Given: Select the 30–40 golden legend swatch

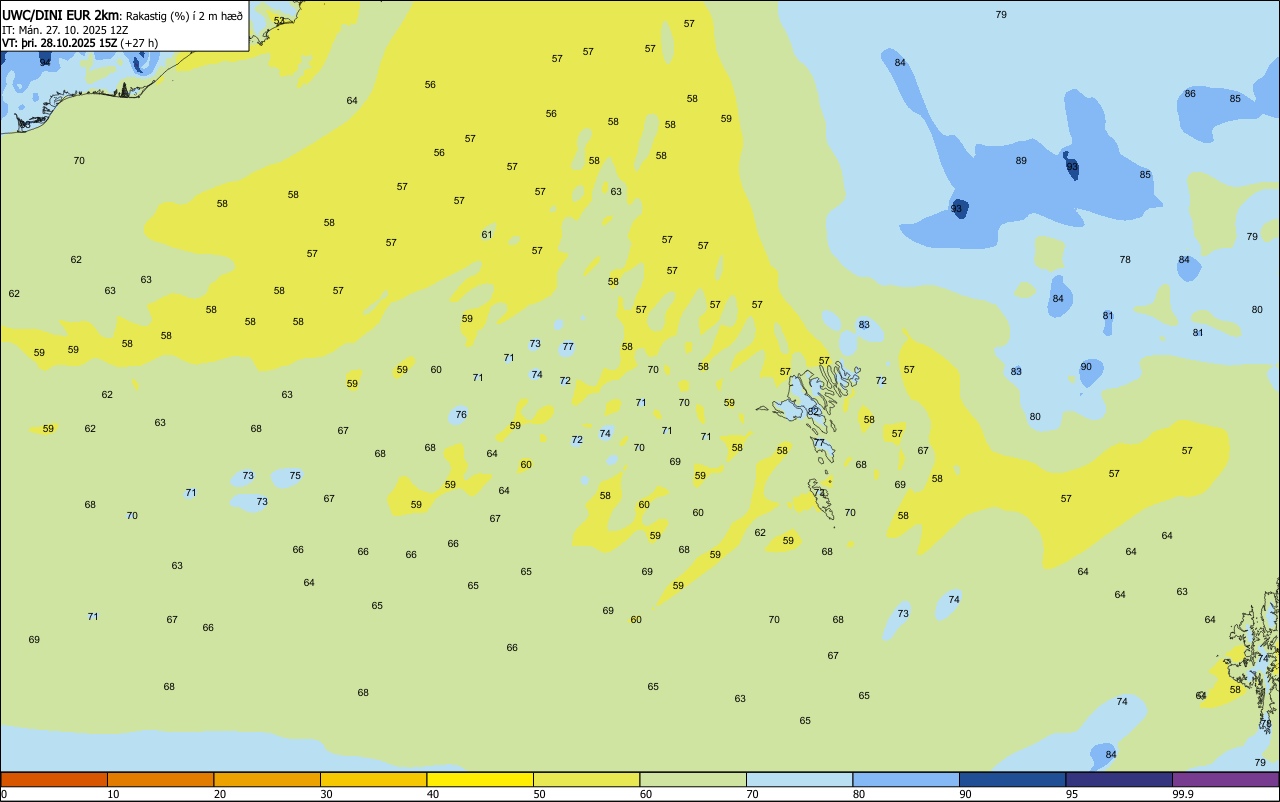Looking at the screenshot, I should tap(373, 779).
